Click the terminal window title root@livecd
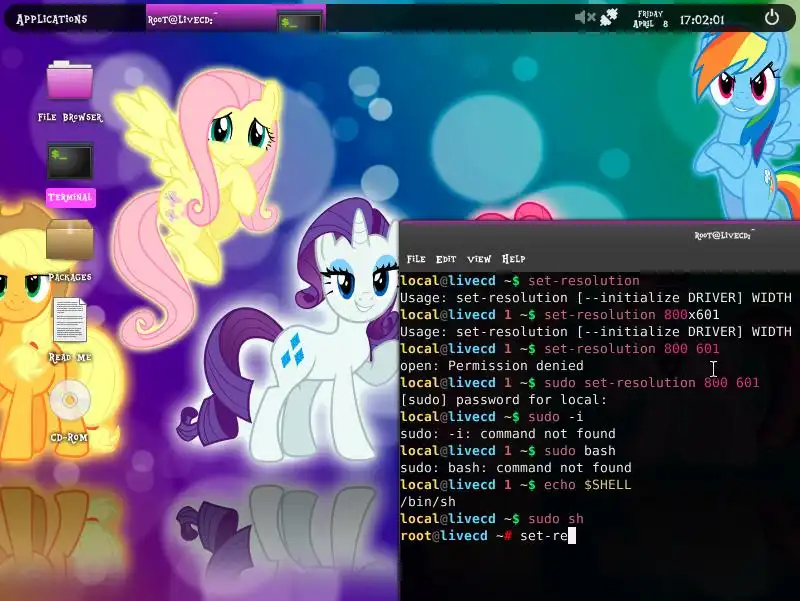Viewport: 800px width, 601px height. [722, 236]
